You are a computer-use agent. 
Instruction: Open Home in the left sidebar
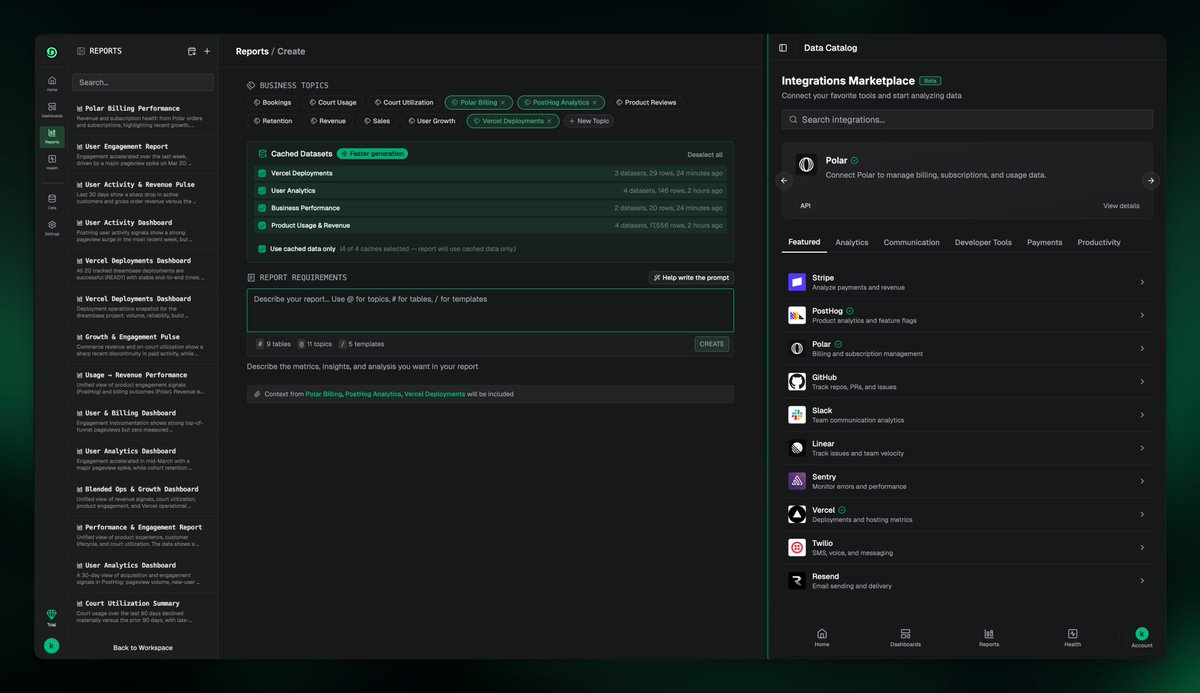click(x=52, y=84)
